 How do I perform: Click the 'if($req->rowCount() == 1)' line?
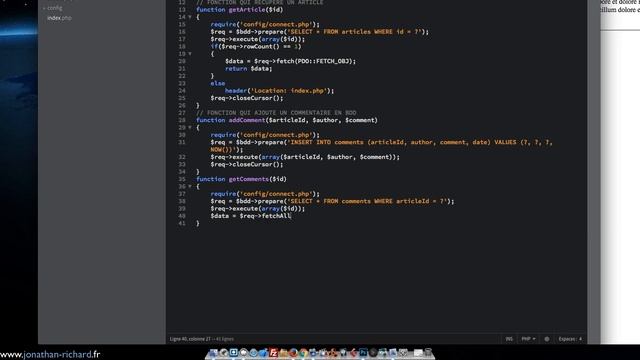point(256,47)
